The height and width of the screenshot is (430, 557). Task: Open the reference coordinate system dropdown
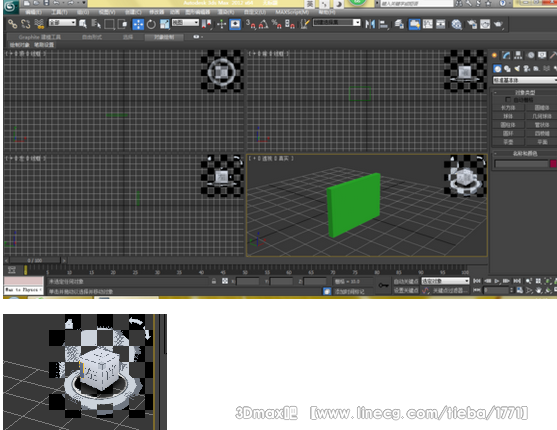click(185, 22)
